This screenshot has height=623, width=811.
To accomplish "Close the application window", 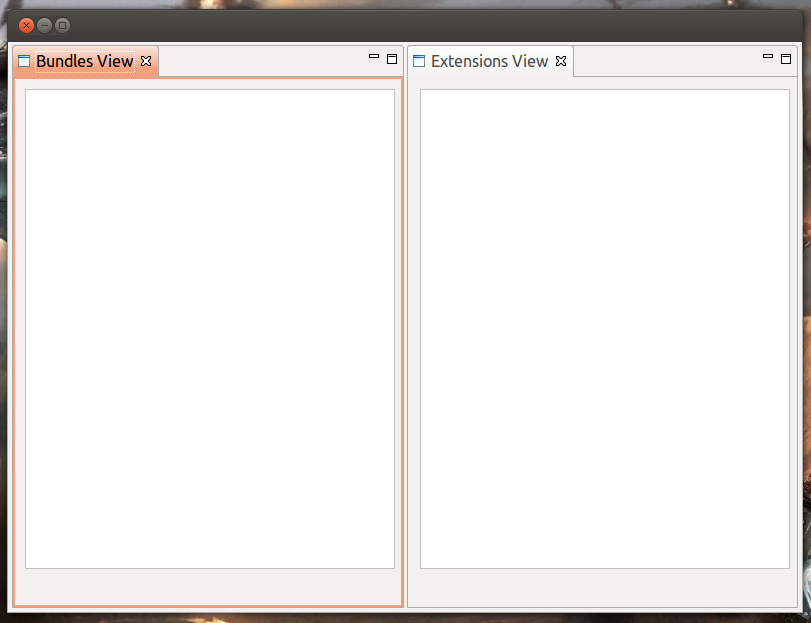I will [x=26, y=25].
